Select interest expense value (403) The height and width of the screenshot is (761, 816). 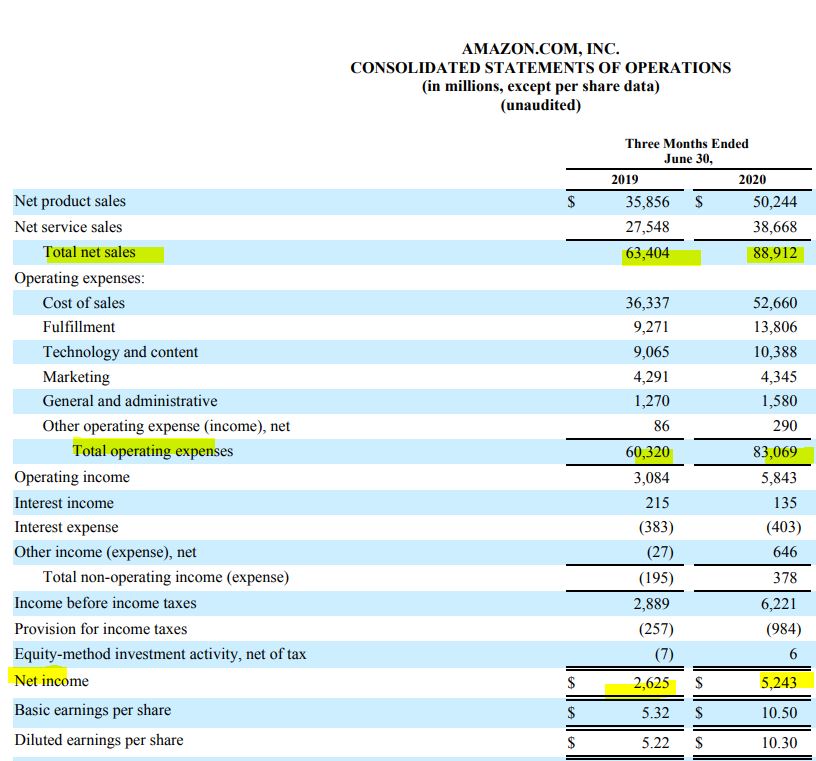(x=784, y=527)
